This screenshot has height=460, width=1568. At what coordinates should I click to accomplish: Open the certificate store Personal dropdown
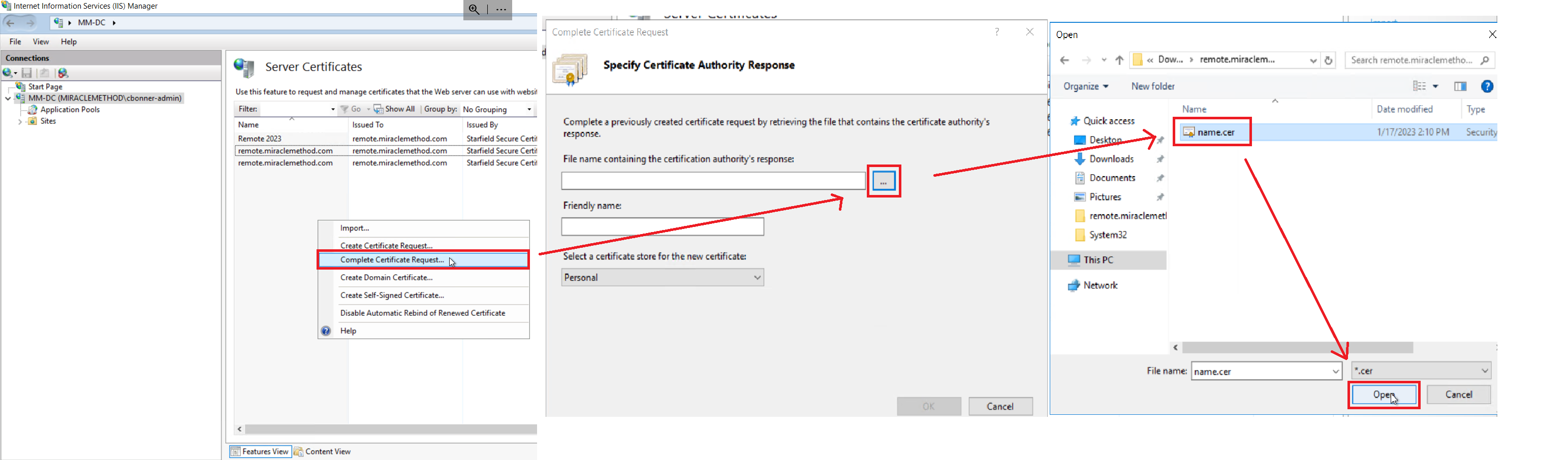(x=662, y=277)
